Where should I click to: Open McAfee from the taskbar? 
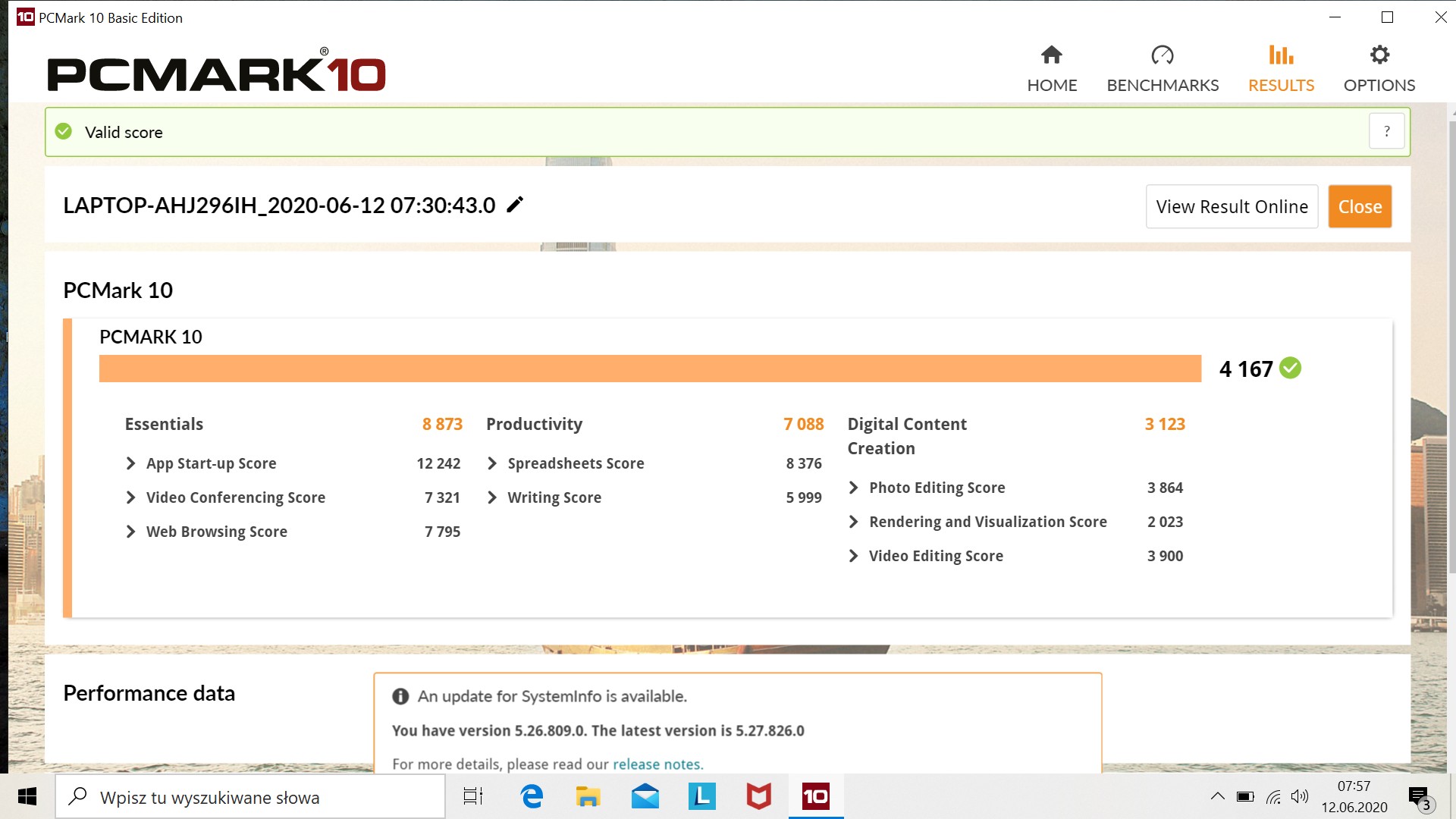759,796
